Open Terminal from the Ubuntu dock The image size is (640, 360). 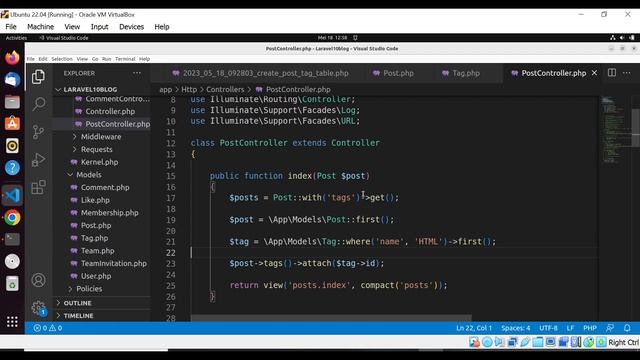(x=12, y=239)
